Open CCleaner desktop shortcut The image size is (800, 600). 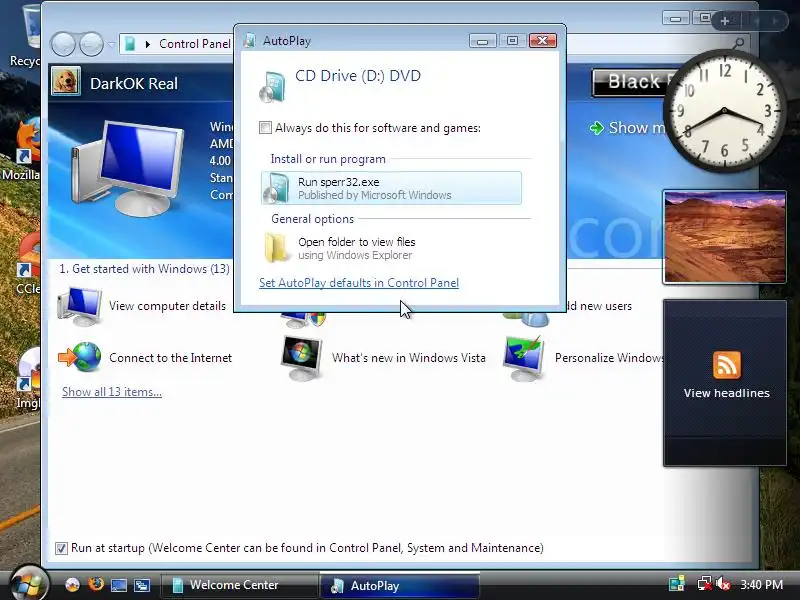(x=27, y=264)
